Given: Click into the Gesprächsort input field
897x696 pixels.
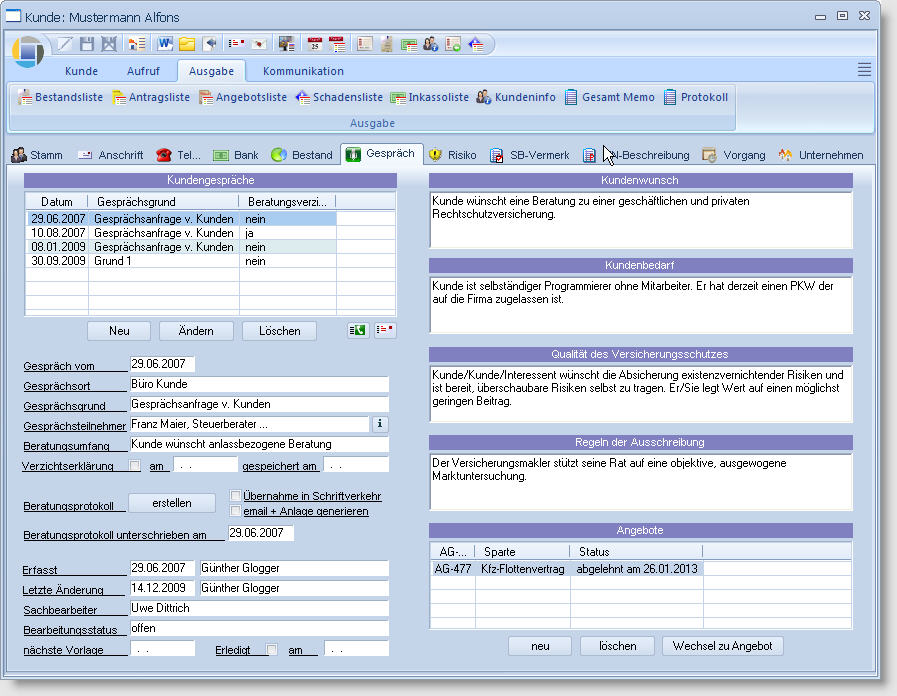Looking at the screenshot, I should point(259,384).
